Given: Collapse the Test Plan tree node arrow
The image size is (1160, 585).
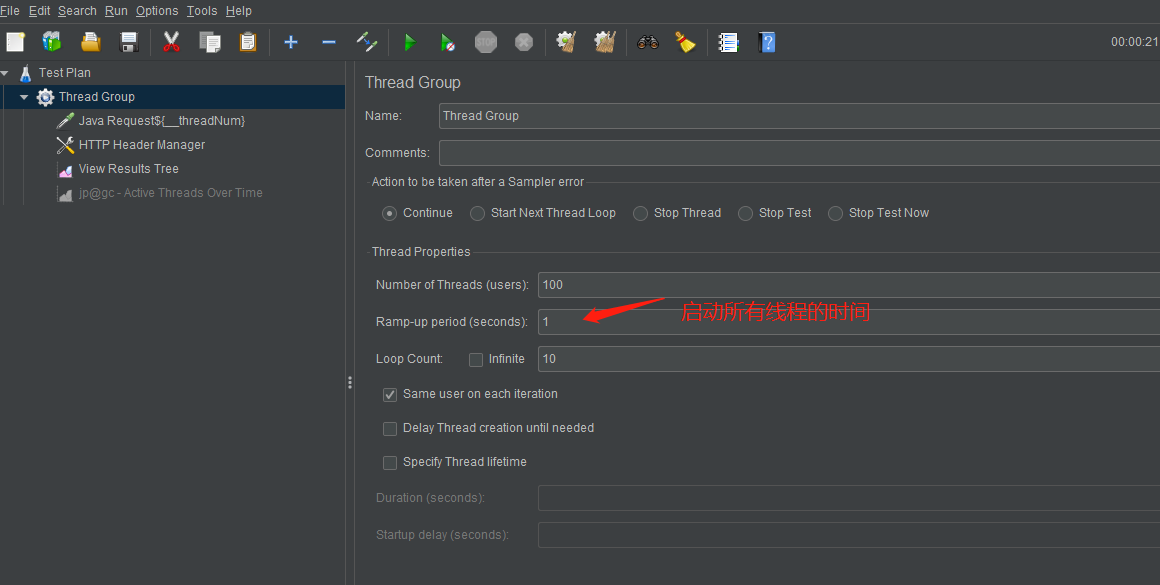Looking at the screenshot, I should point(5,73).
